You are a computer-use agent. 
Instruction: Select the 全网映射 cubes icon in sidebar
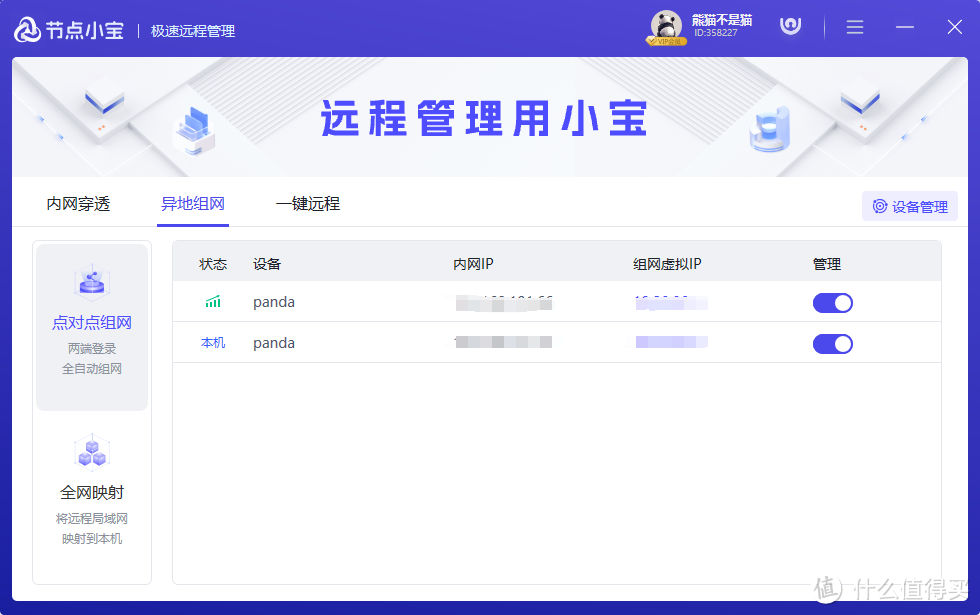click(x=91, y=452)
